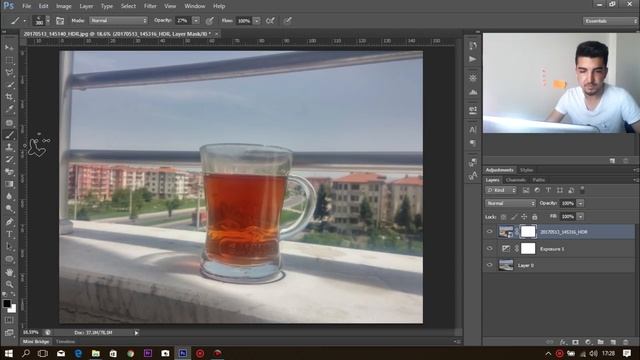Delete layer trash icon
Viewport: 640px width, 360px height.
tap(626, 342)
